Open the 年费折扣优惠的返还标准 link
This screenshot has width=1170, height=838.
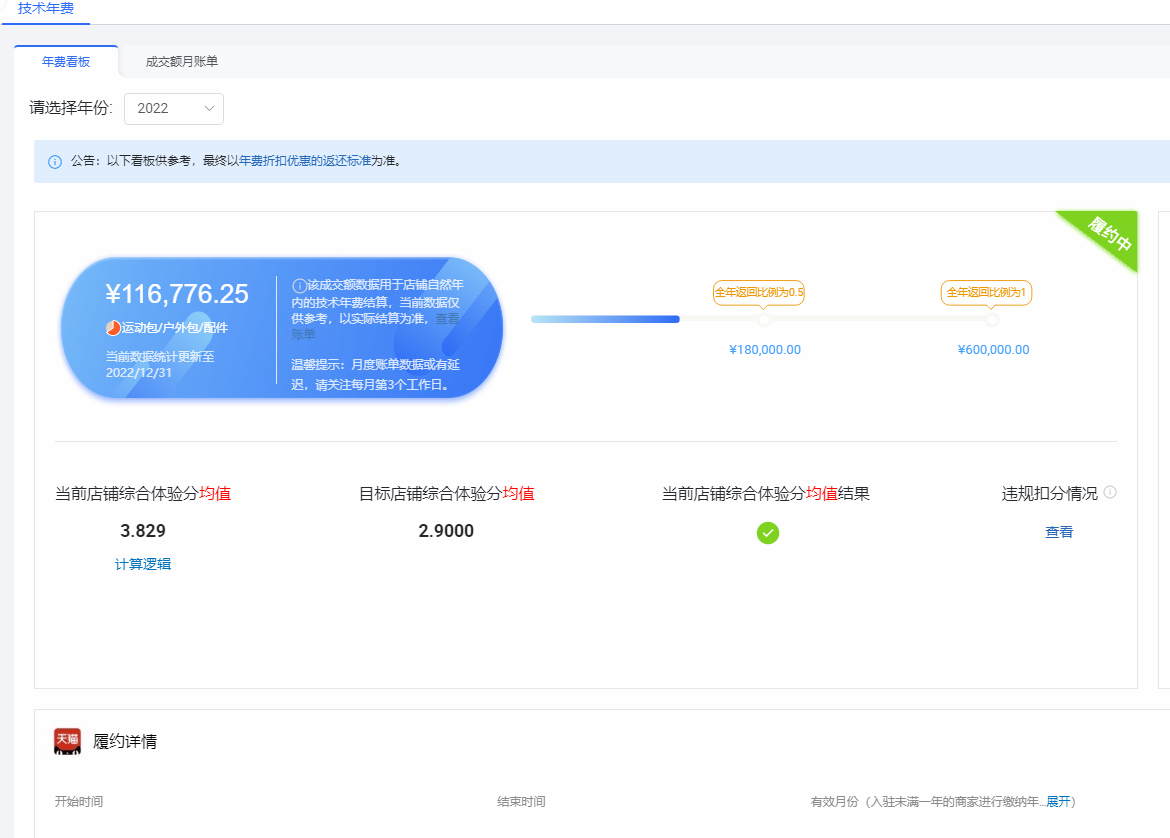(x=305, y=160)
